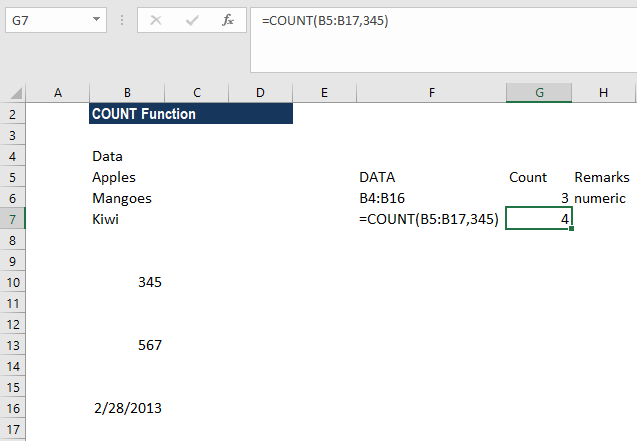This screenshot has width=637, height=441.
Task: Select column B header
Action: click(x=127, y=93)
